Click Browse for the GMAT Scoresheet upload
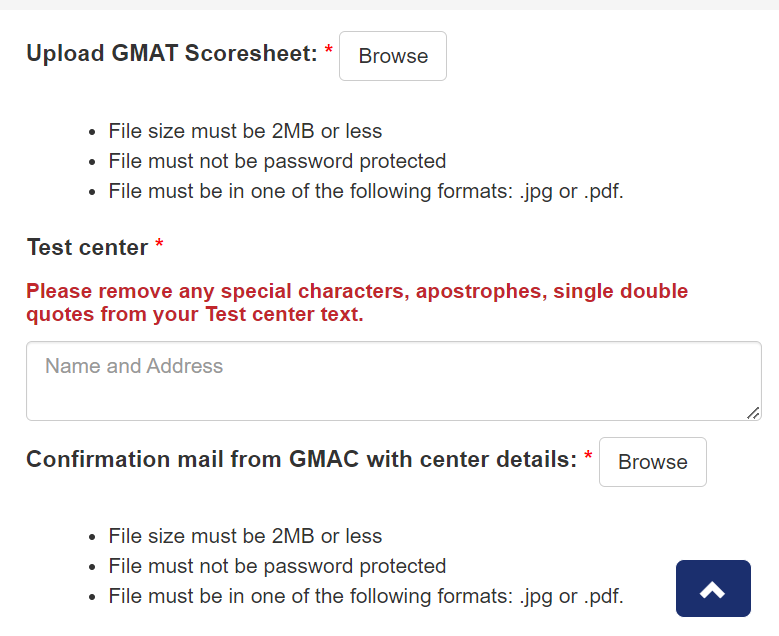Viewport: 779px width, 636px height. coord(393,56)
